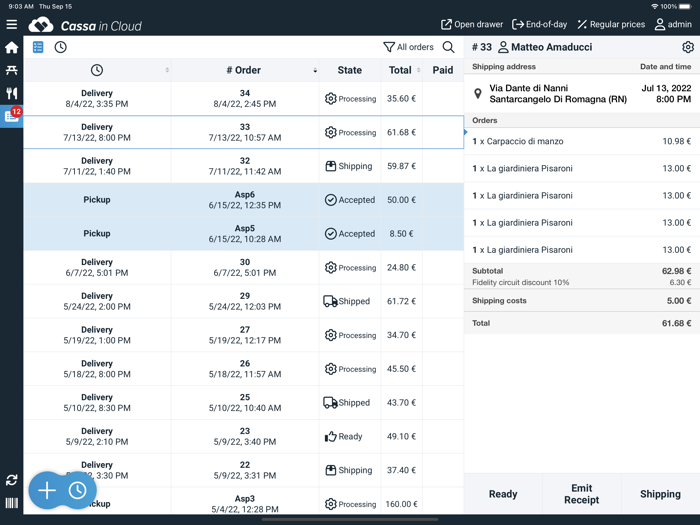Select pickup order Asp6
This screenshot has height=525, width=700.
[x=244, y=200]
